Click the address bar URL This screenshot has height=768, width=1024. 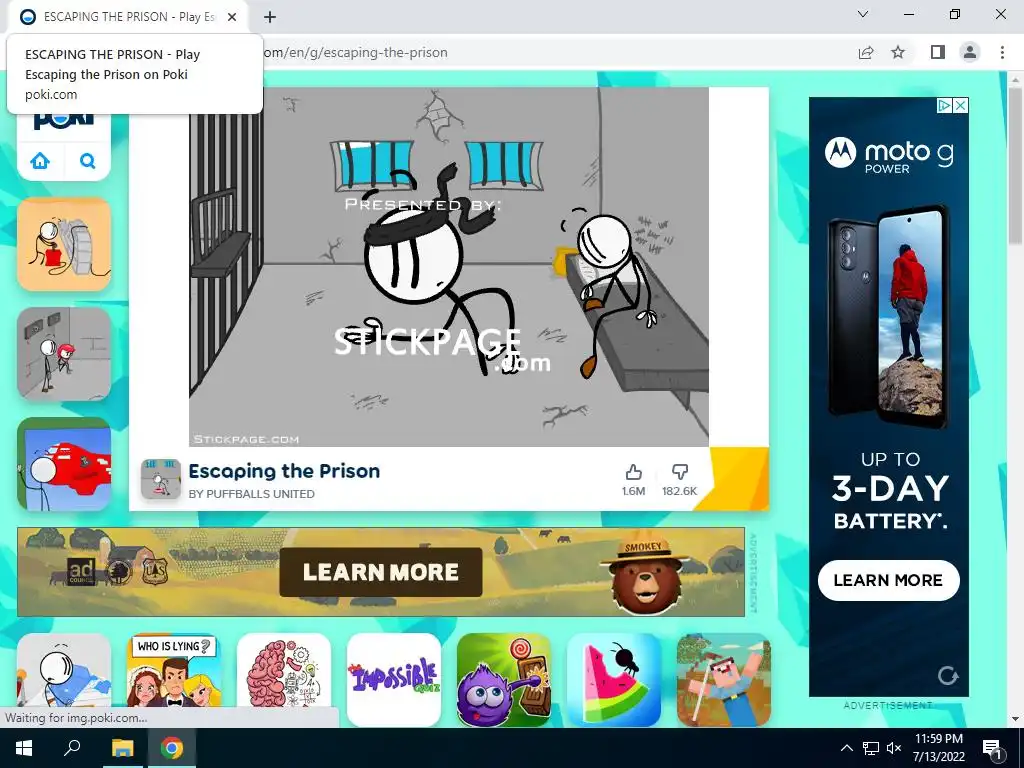pyautogui.click(x=356, y=52)
